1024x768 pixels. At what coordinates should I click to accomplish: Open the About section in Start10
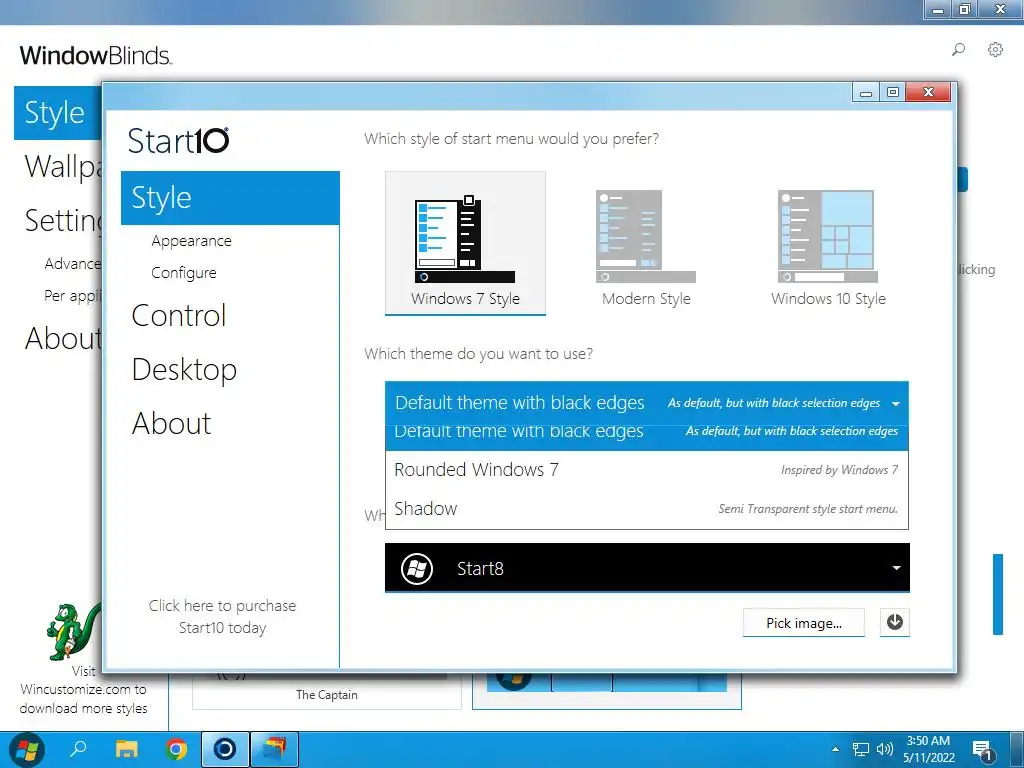point(171,423)
